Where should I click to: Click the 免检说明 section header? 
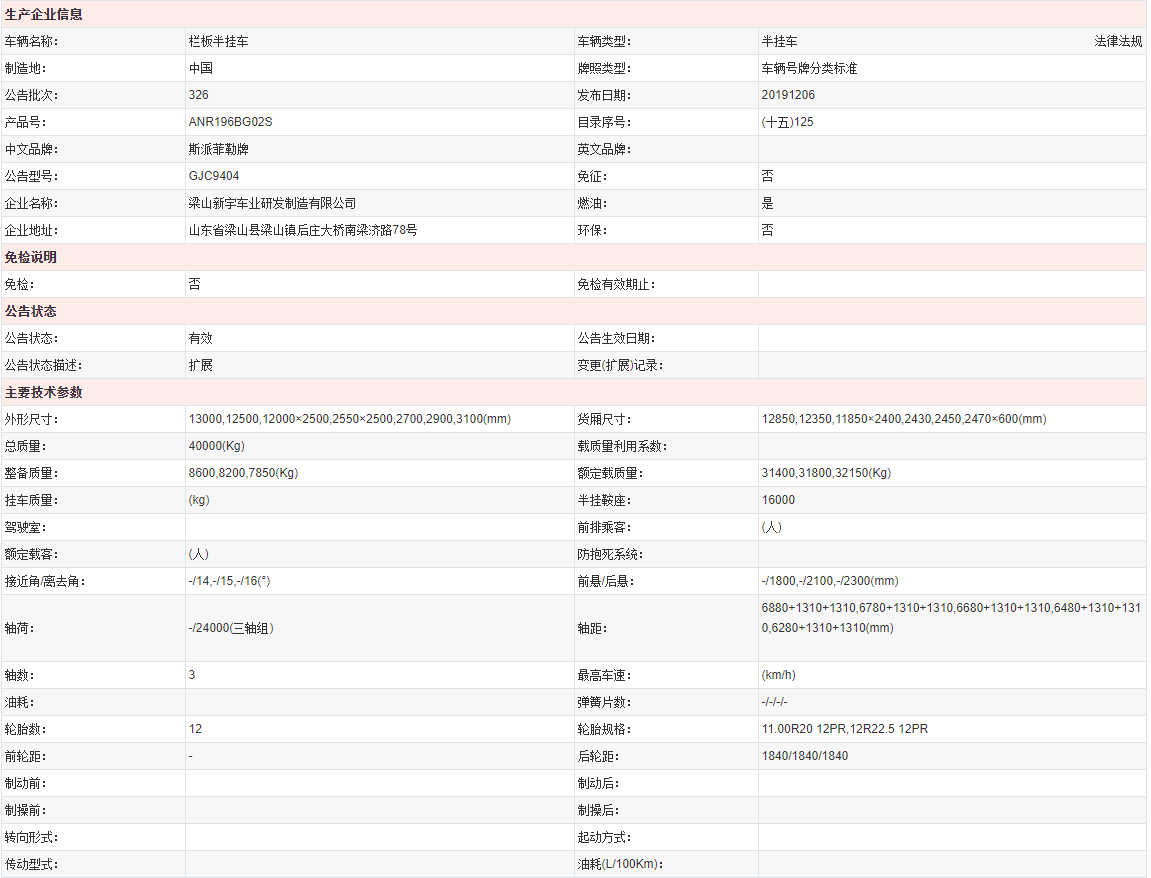point(31,258)
